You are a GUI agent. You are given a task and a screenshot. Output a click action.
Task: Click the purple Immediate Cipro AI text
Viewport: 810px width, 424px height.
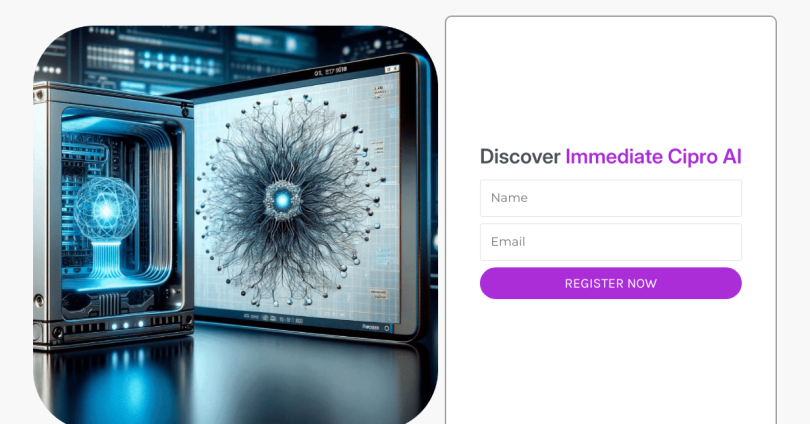click(x=653, y=156)
